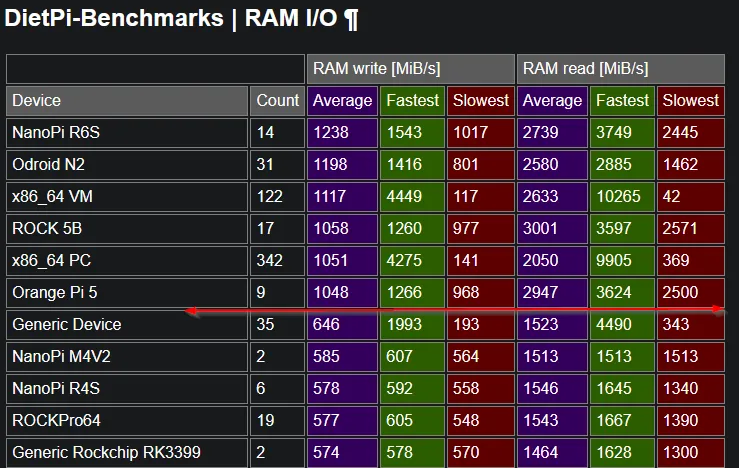The width and height of the screenshot is (739, 468).
Task: Click the red 42 slowest read cell
Action: (690, 197)
